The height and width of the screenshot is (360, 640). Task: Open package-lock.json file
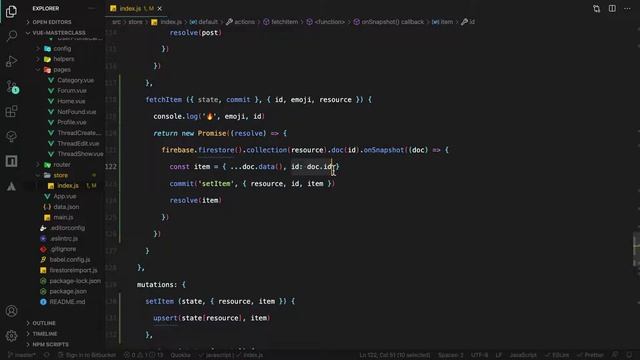75,281
